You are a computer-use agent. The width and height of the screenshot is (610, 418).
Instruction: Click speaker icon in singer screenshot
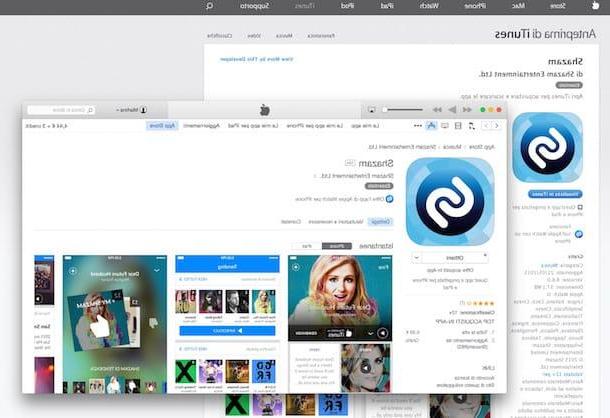coord(382,333)
